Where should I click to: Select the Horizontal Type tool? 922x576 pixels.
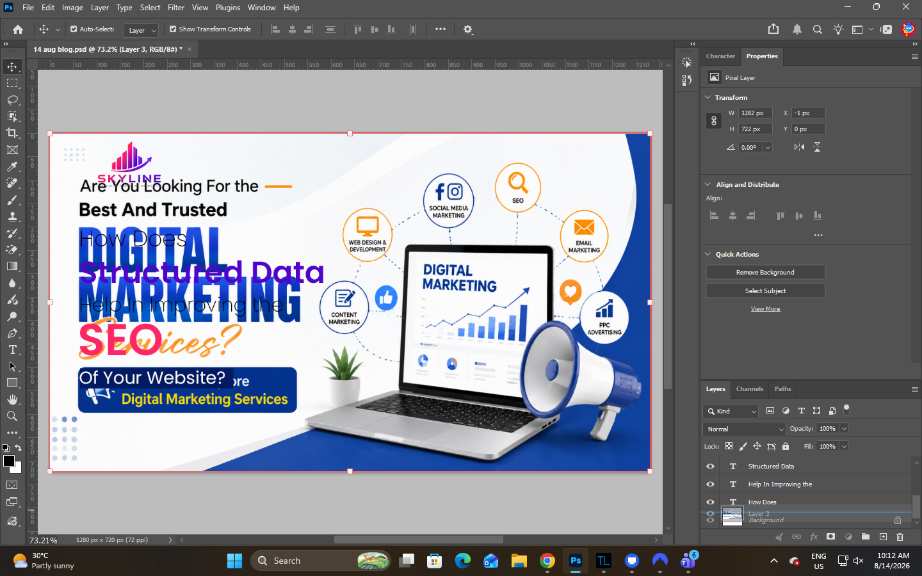point(12,350)
